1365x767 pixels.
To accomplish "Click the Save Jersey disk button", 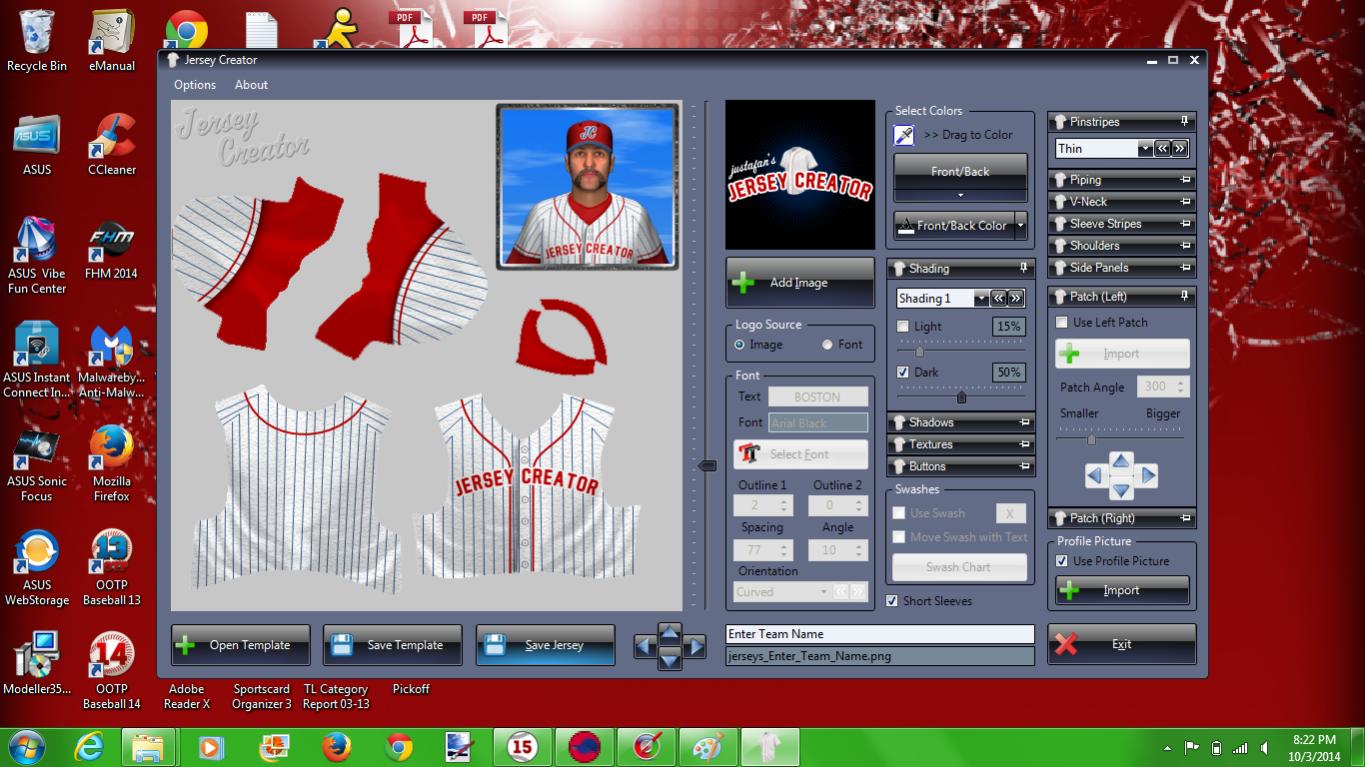I will (545, 645).
